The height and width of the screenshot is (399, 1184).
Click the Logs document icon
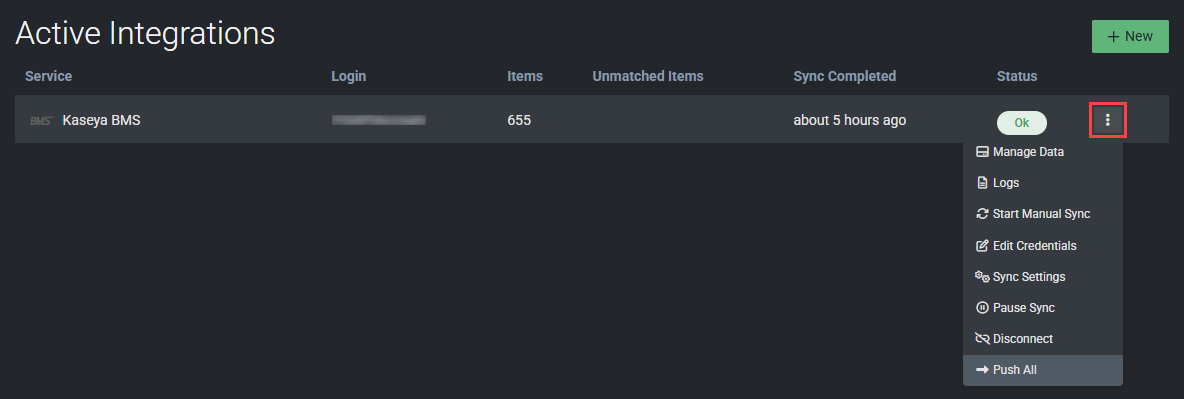point(982,183)
